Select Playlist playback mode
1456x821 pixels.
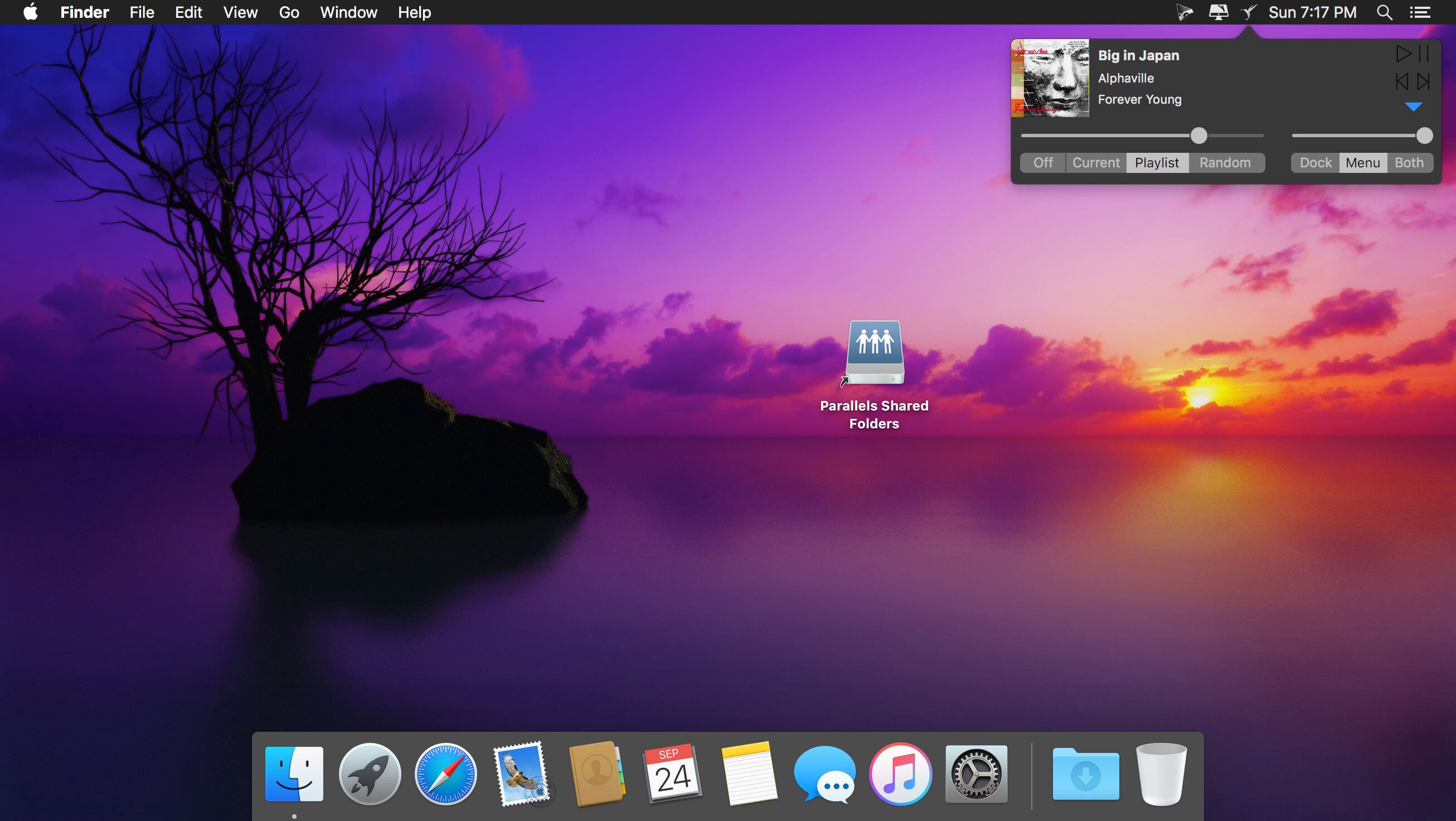click(1157, 163)
